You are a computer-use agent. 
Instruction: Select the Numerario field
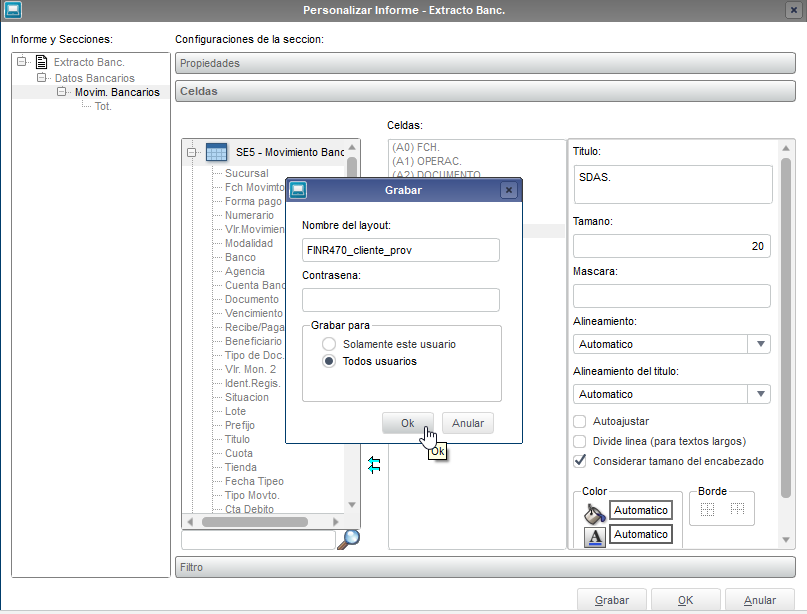249,215
